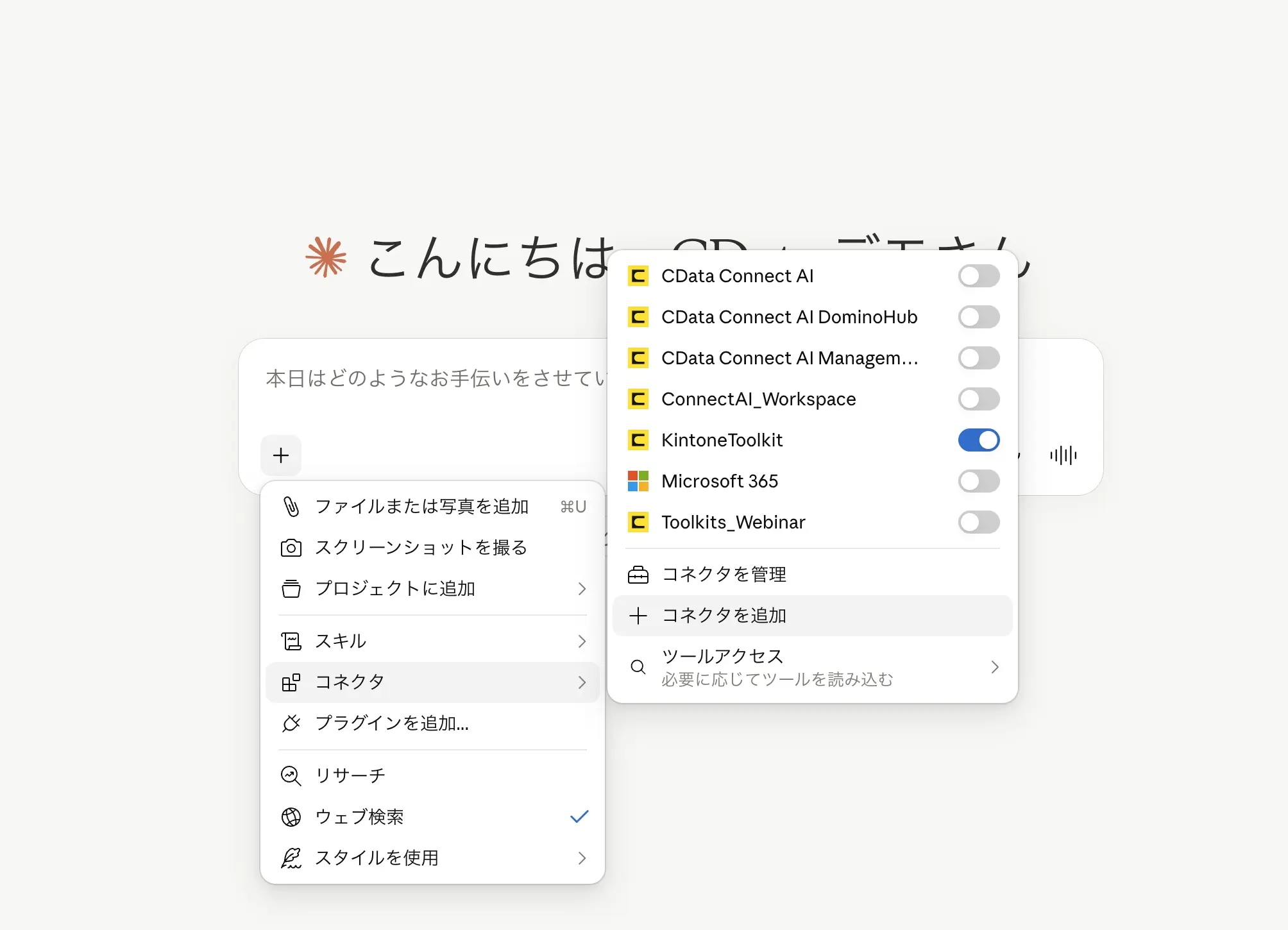This screenshot has height=930, width=1288.
Task: Click the スタイル feather pen icon
Action: [x=291, y=858]
